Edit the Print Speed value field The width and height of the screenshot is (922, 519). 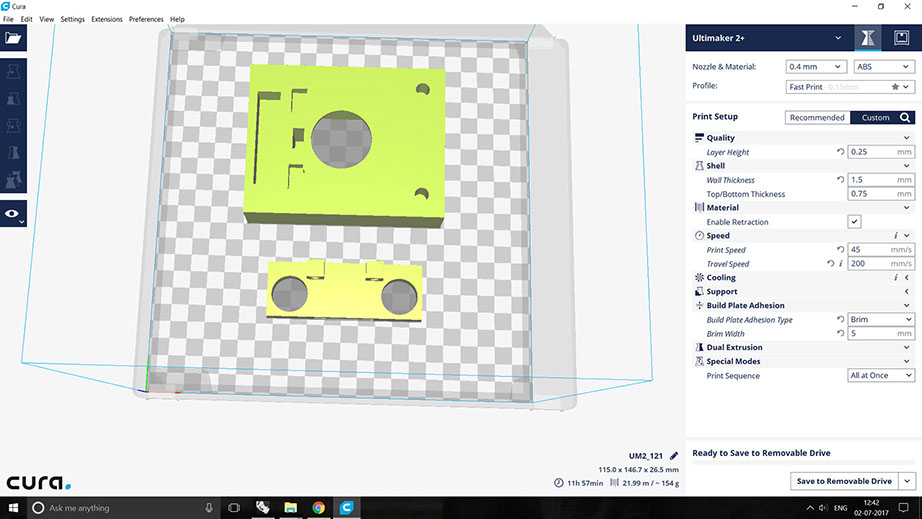[x=881, y=250]
